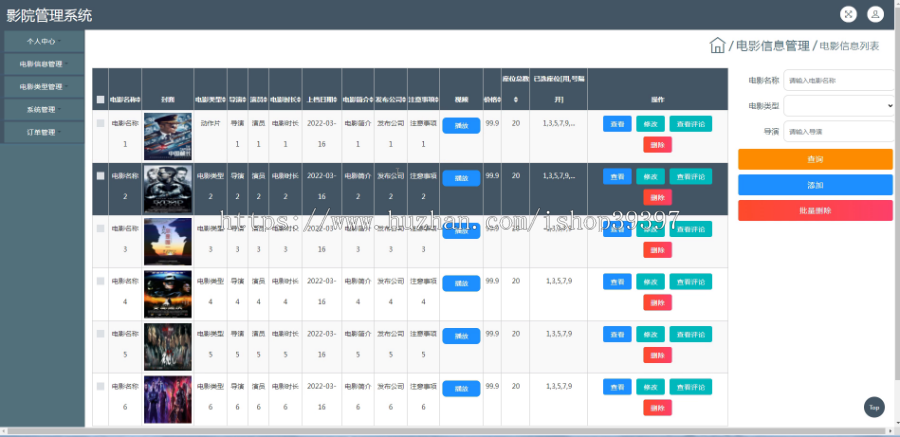Click the Top back-to-top button
The height and width of the screenshot is (437, 900).
coord(874,407)
